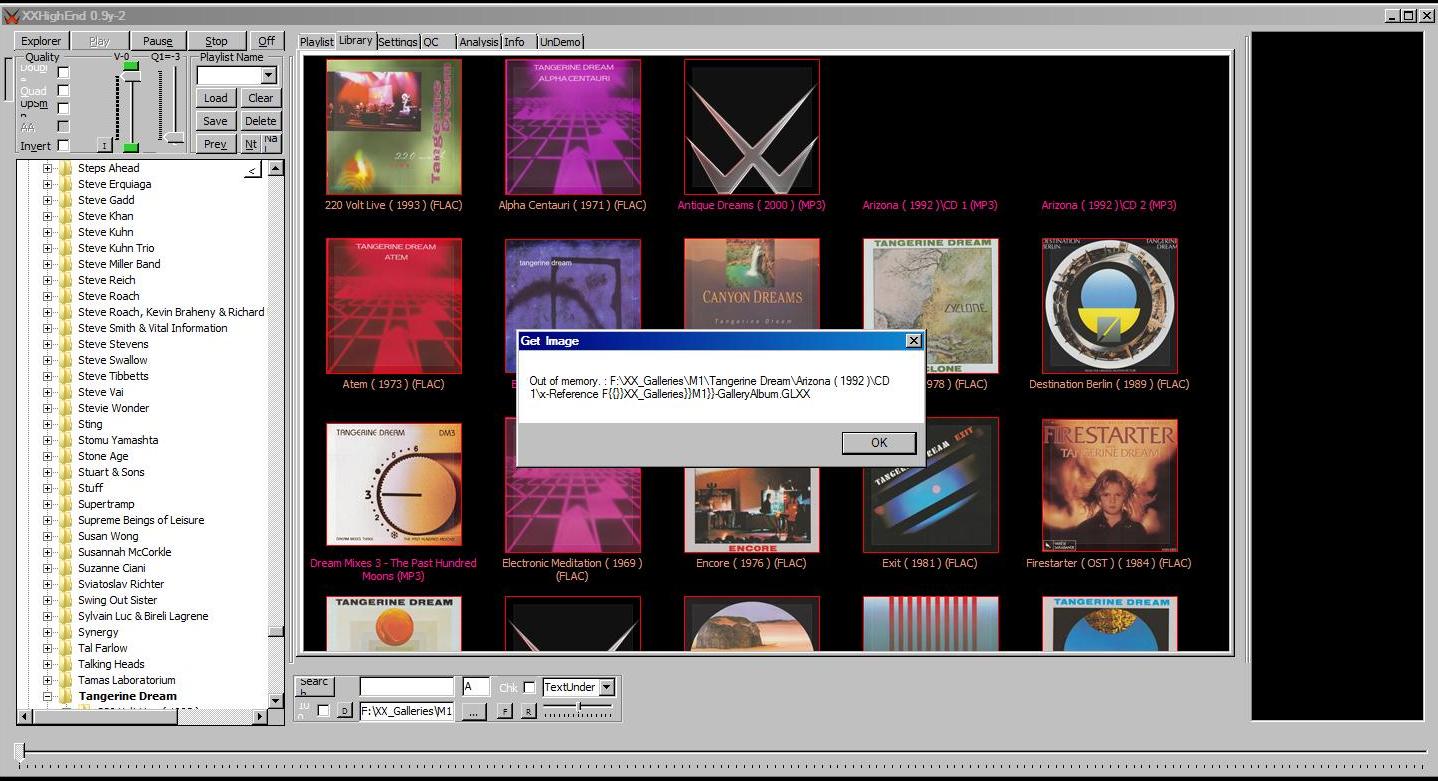Click the '<' collapse button above the artist tree
The height and width of the screenshot is (781, 1438).
(x=252, y=171)
